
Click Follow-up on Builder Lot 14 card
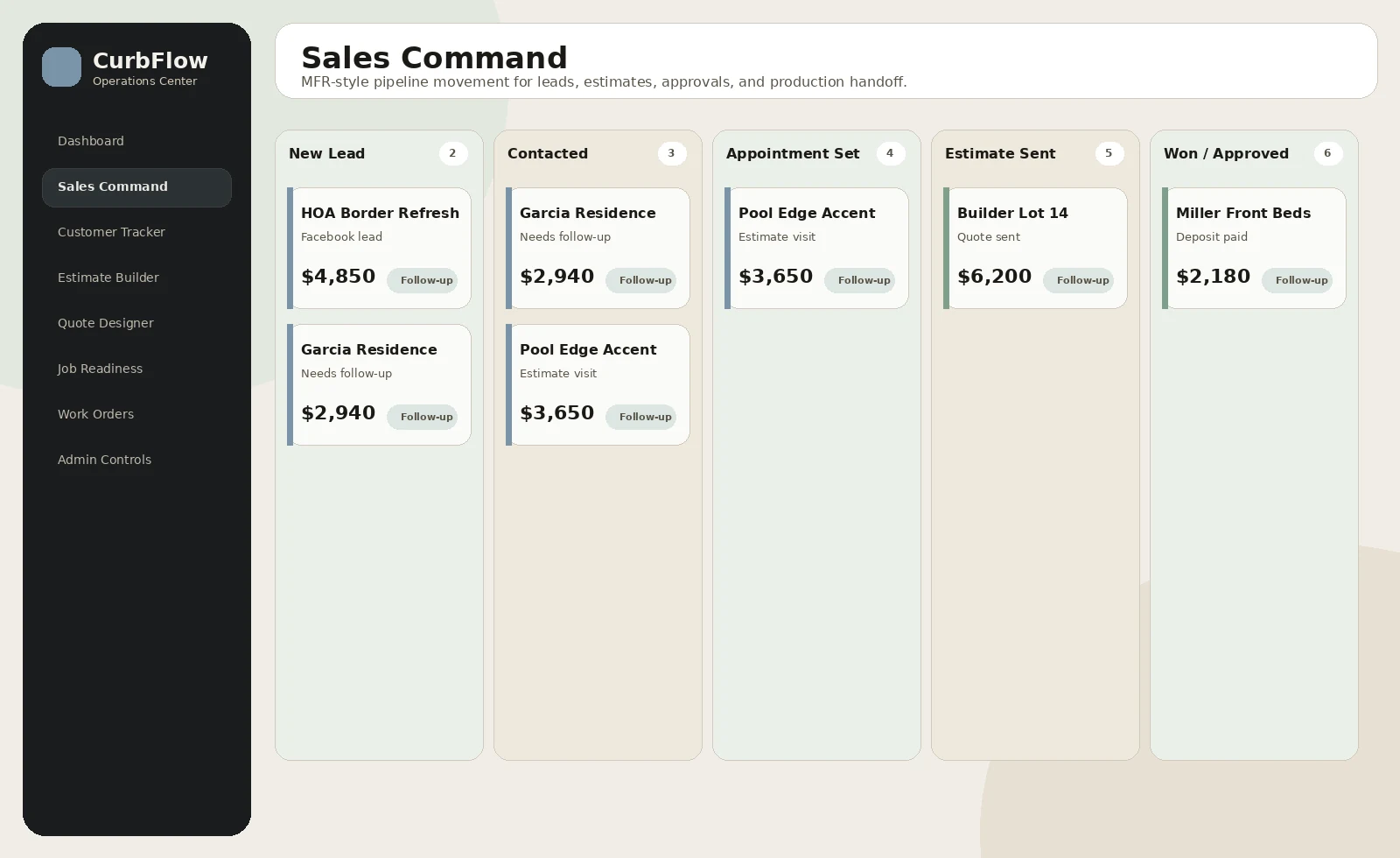(x=1079, y=280)
